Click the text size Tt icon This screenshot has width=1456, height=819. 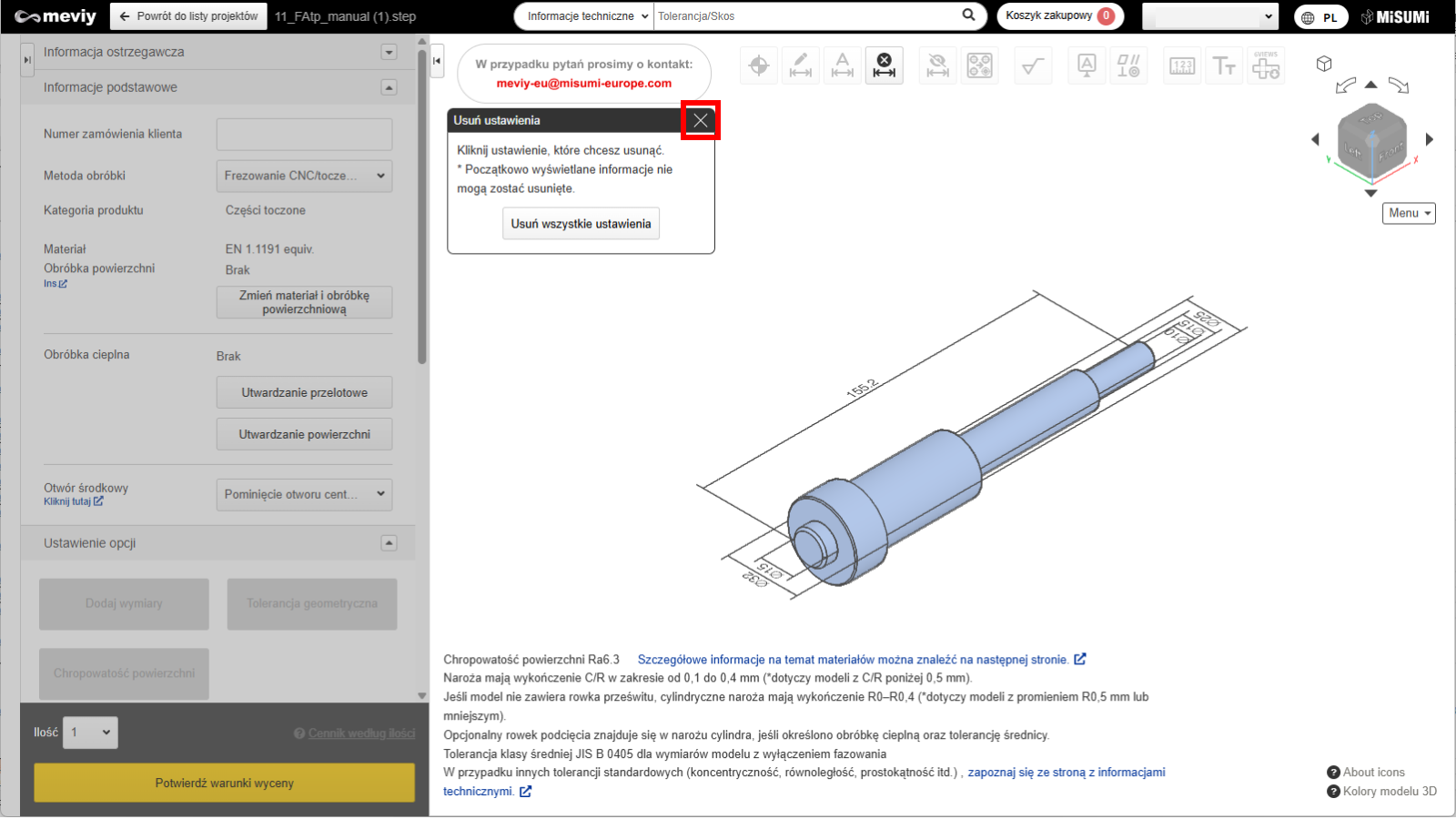click(x=1224, y=66)
